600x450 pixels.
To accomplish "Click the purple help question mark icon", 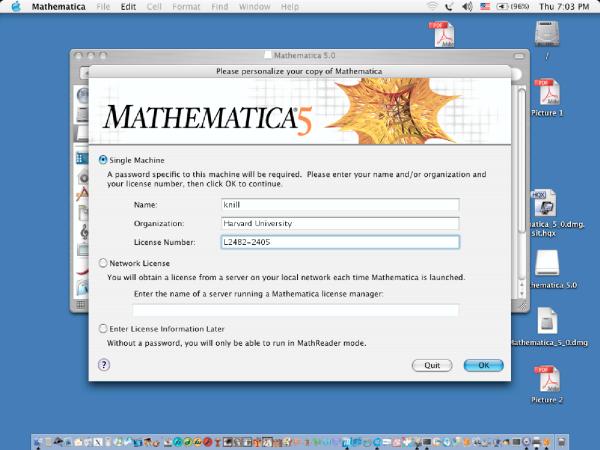I will pyautogui.click(x=104, y=365).
